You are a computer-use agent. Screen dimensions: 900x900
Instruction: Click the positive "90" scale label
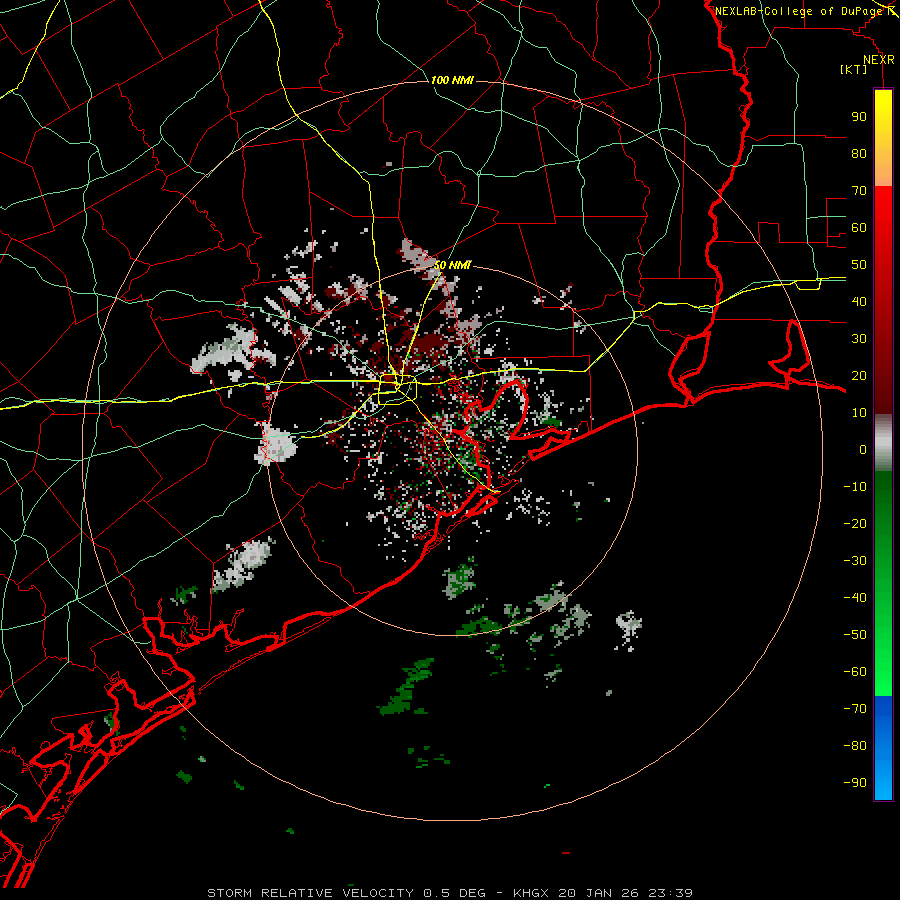point(859,117)
